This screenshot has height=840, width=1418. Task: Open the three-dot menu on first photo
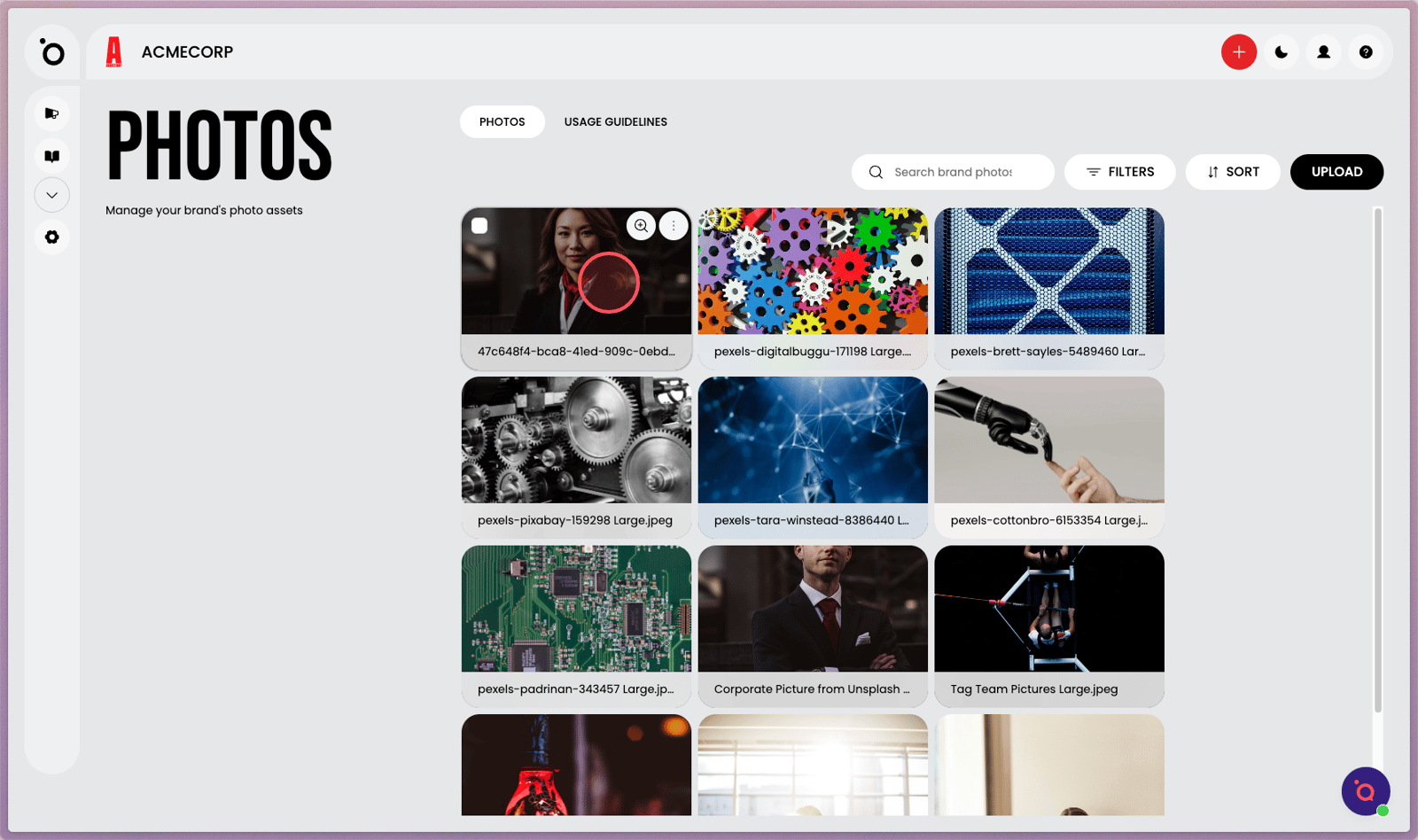click(674, 226)
